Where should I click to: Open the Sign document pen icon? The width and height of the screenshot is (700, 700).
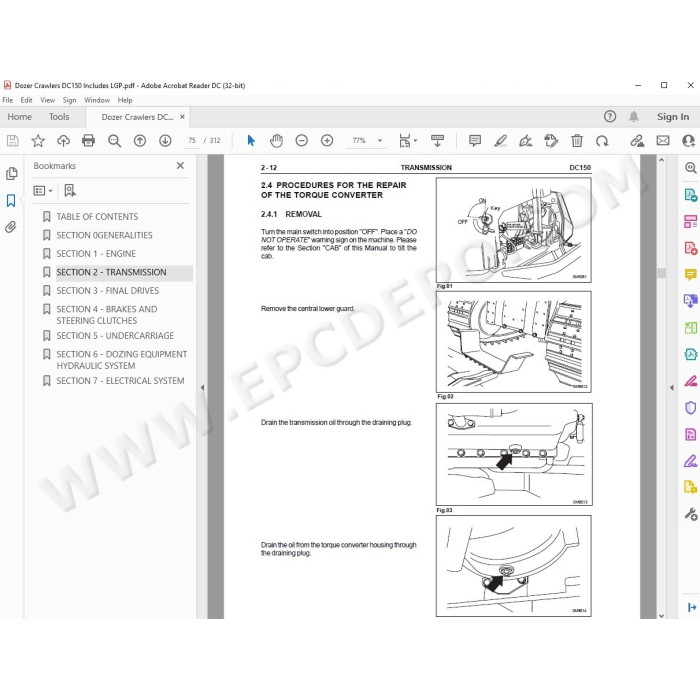coord(525,141)
